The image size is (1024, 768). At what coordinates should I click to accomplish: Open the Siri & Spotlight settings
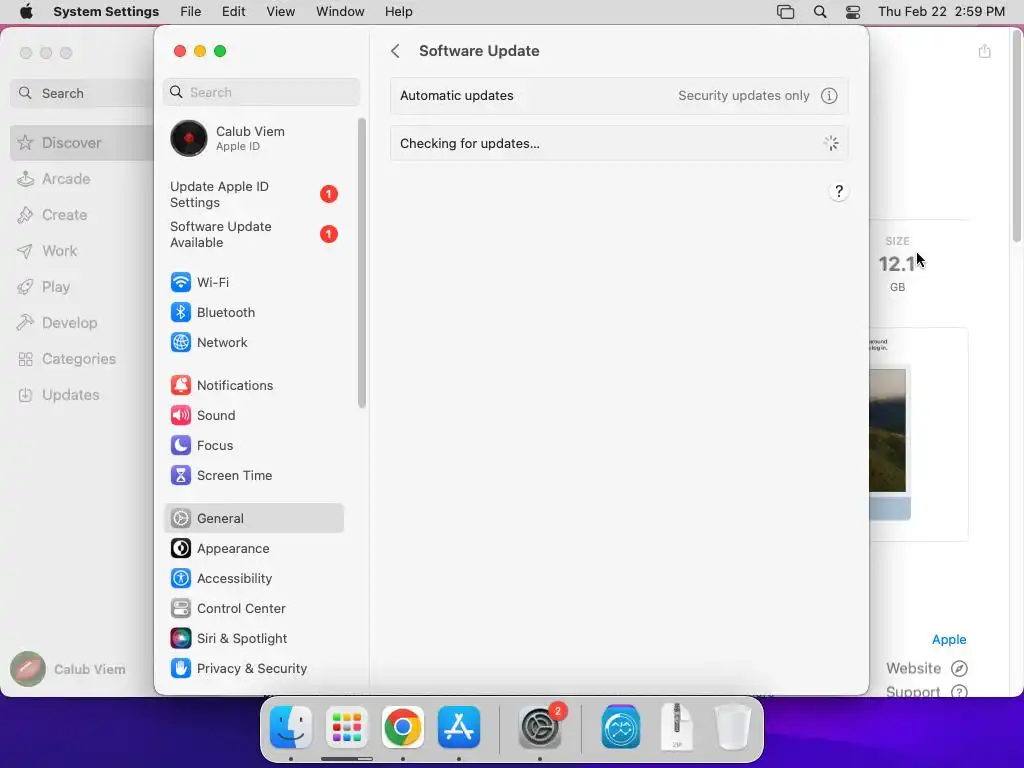pos(253,639)
